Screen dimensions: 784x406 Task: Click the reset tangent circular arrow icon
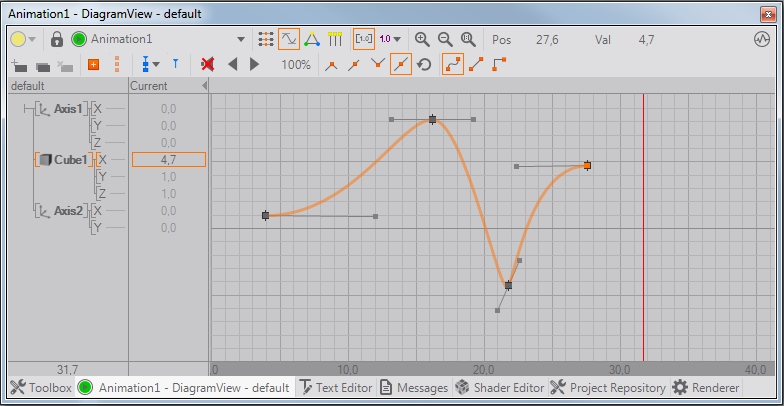tap(424, 64)
